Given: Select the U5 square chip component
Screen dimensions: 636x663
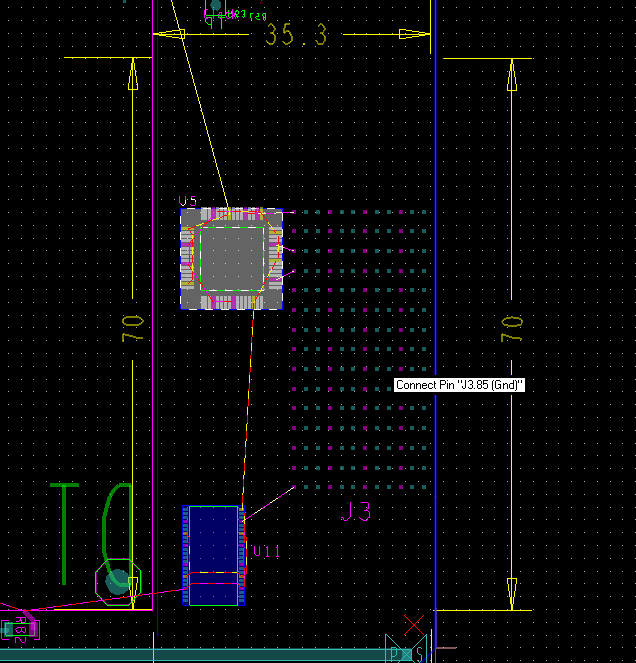Looking at the screenshot, I should point(232,258).
